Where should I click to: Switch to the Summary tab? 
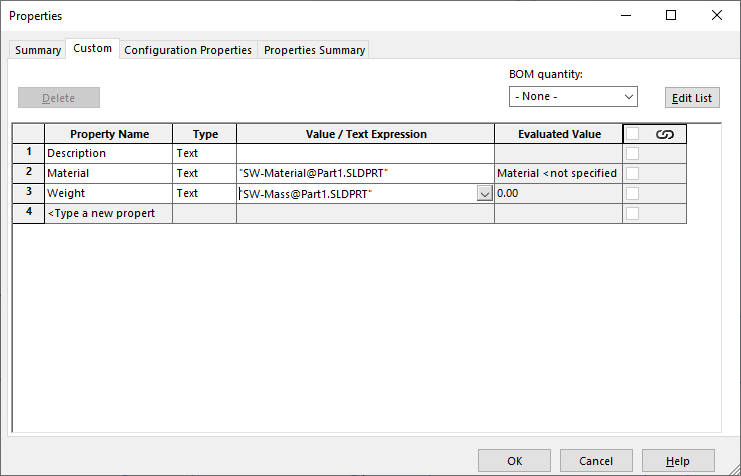tap(38, 50)
